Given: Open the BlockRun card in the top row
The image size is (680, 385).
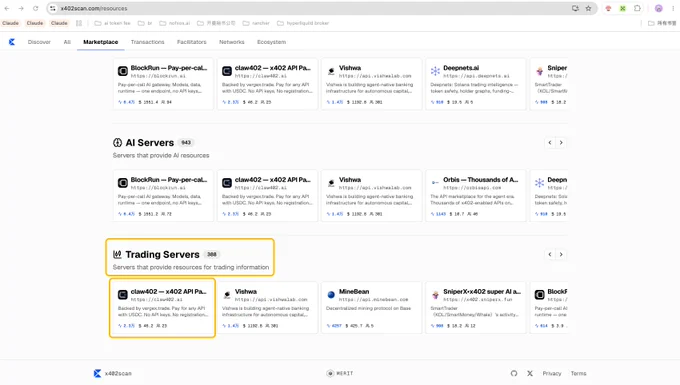Looking at the screenshot, I should click(x=163, y=84).
